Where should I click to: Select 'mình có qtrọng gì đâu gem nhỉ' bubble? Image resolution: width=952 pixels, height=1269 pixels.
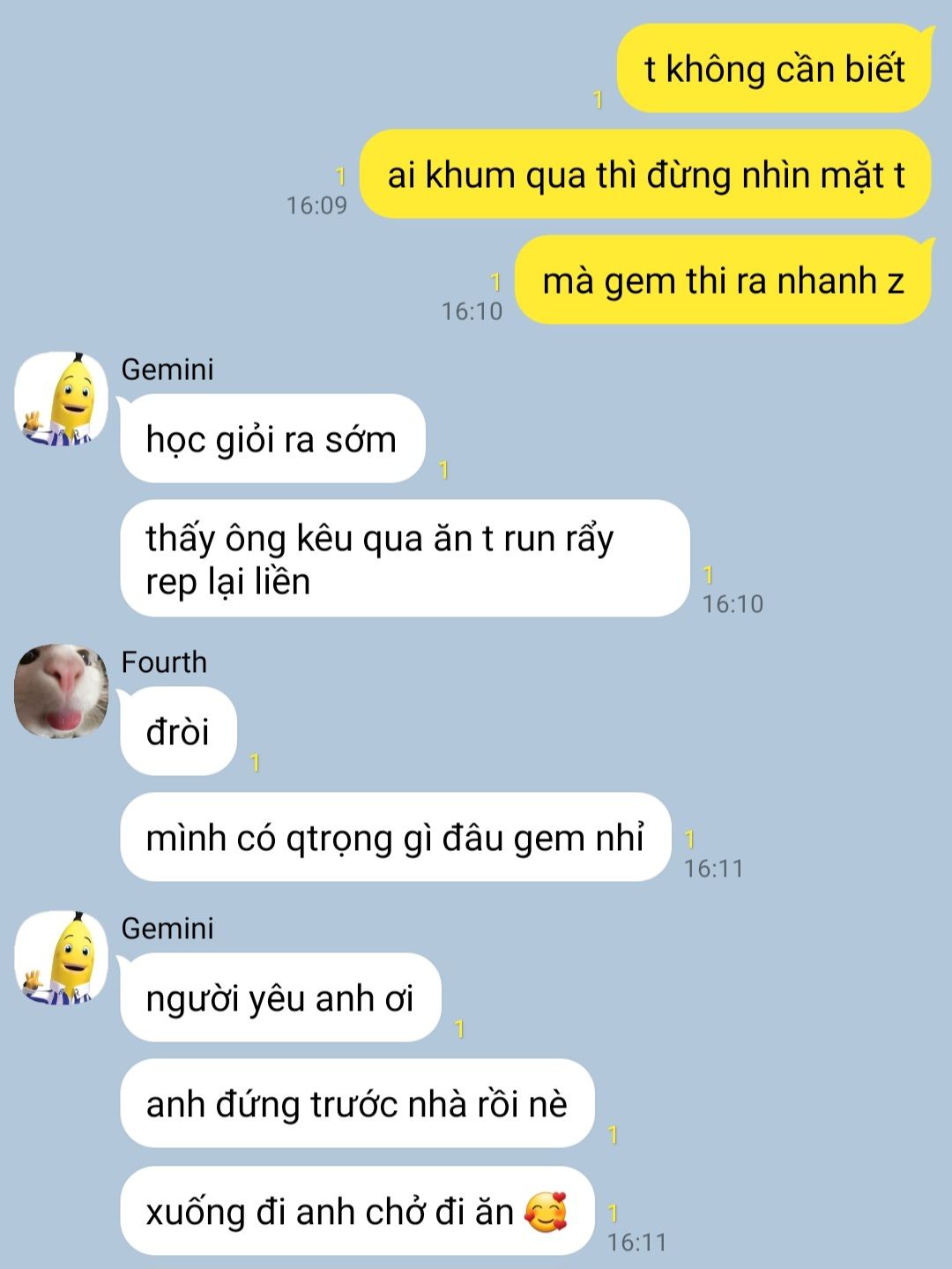tap(396, 838)
